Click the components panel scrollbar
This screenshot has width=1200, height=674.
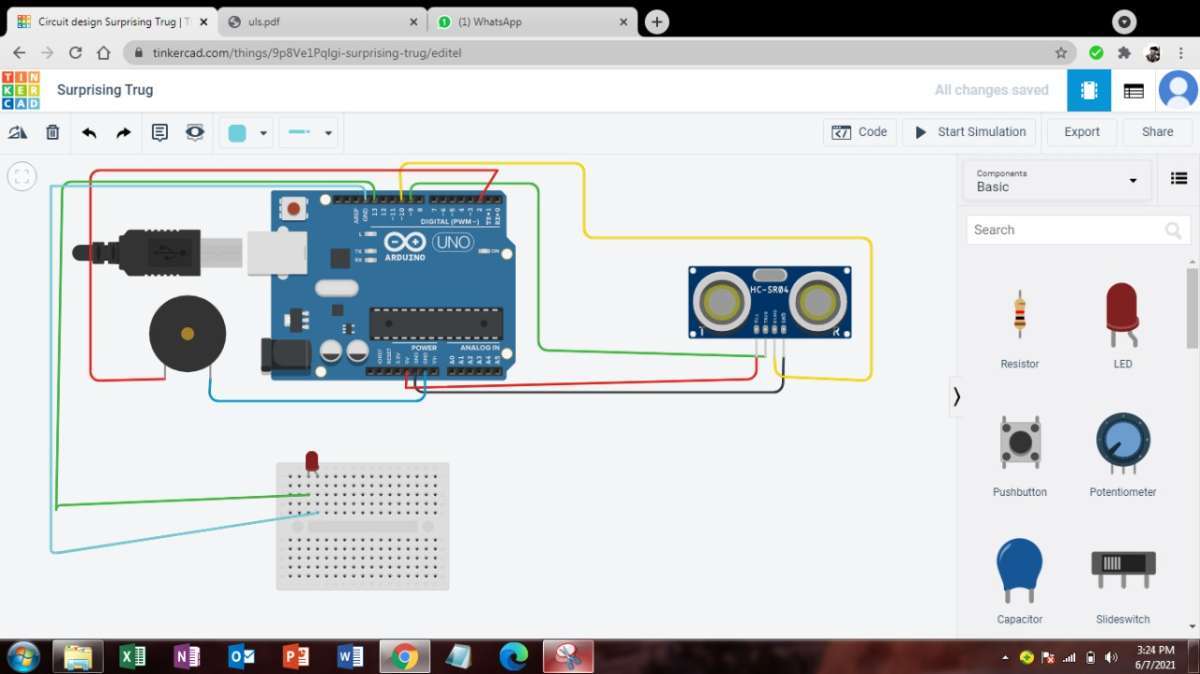[1192, 308]
